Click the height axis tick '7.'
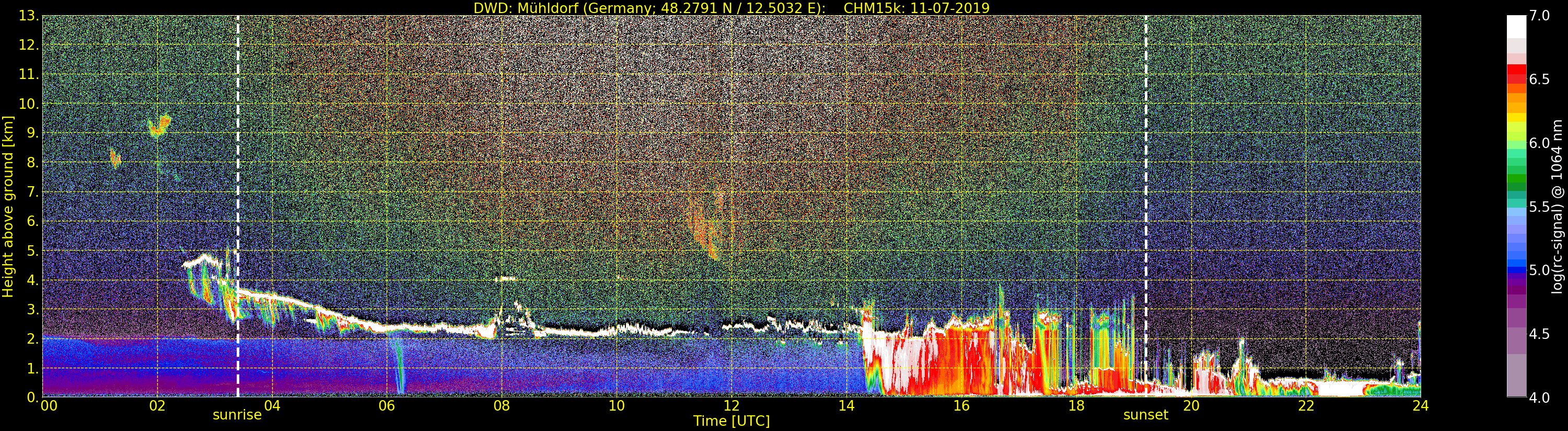The width and height of the screenshot is (1568, 431). pyautogui.click(x=32, y=192)
